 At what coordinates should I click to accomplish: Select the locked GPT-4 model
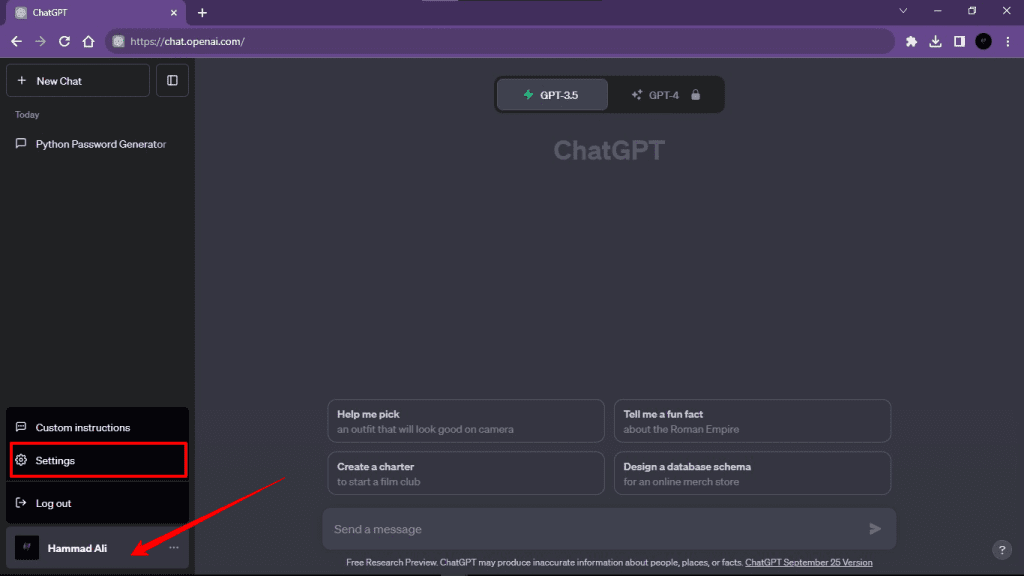(665, 95)
